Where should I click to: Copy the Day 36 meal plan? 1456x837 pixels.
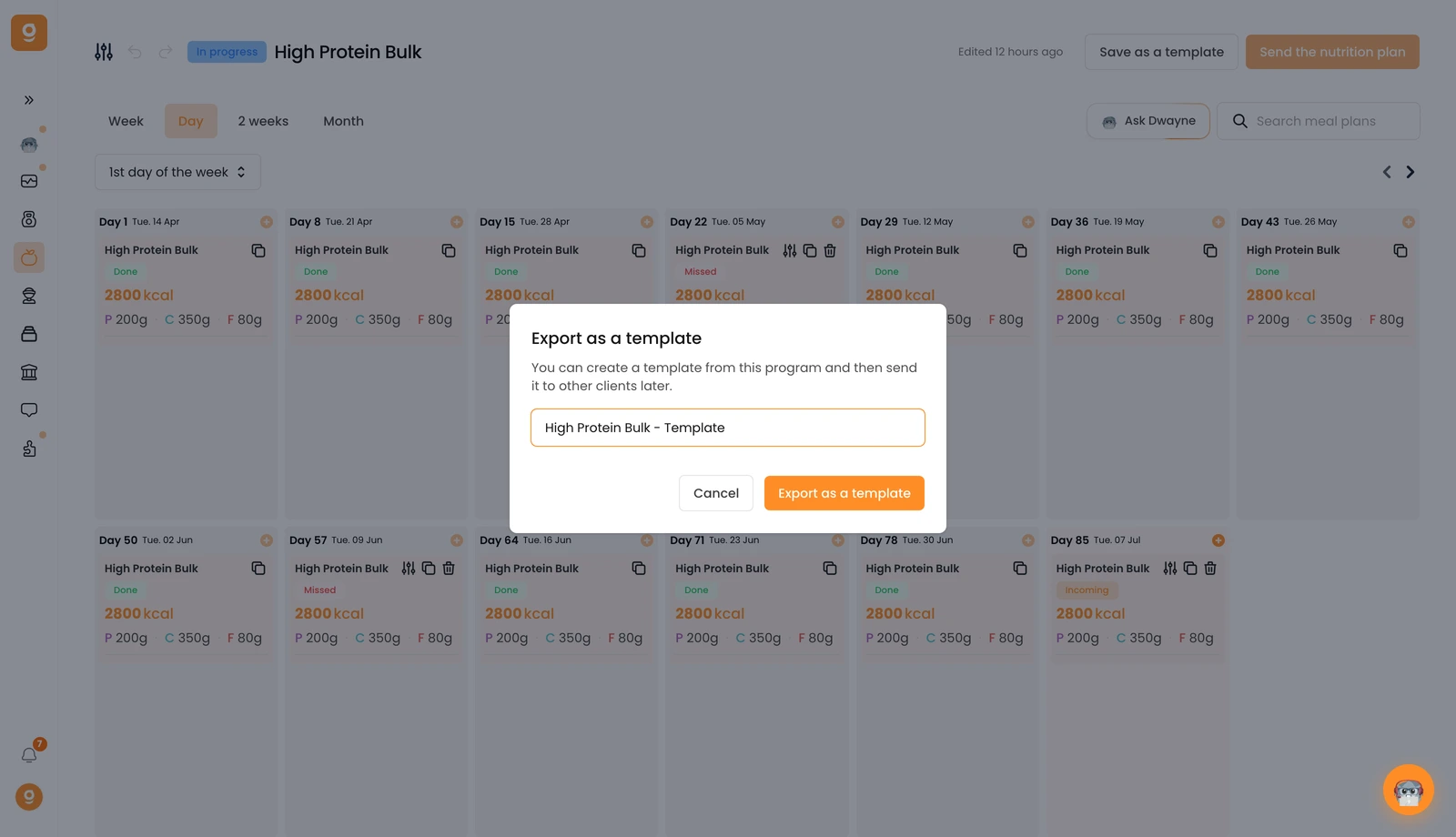click(x=1210, y=250)
